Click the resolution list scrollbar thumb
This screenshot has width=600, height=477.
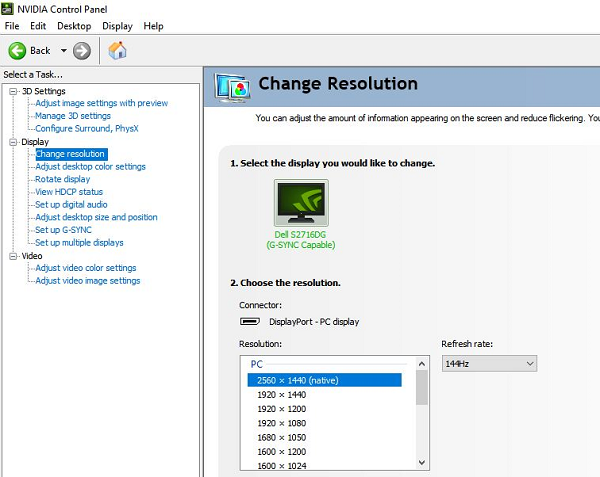tap(422, 387)
